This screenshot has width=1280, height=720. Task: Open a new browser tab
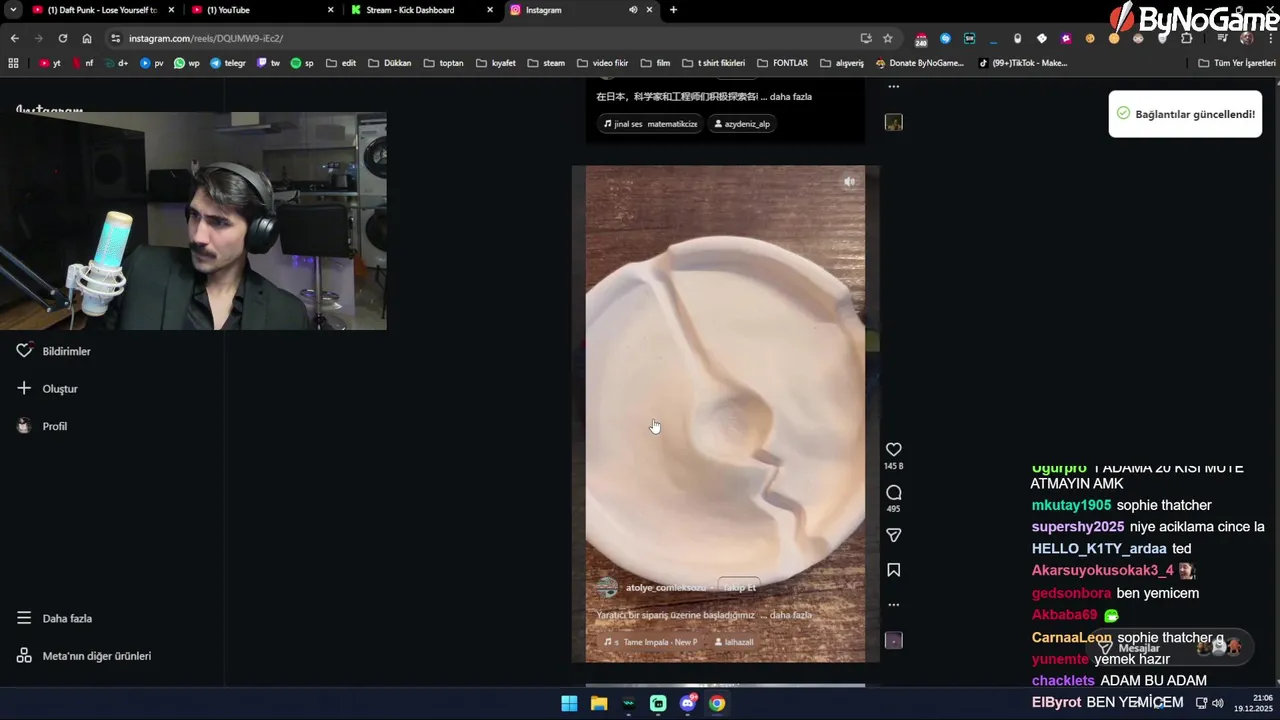pyautogui.click(x=673, y=10)
